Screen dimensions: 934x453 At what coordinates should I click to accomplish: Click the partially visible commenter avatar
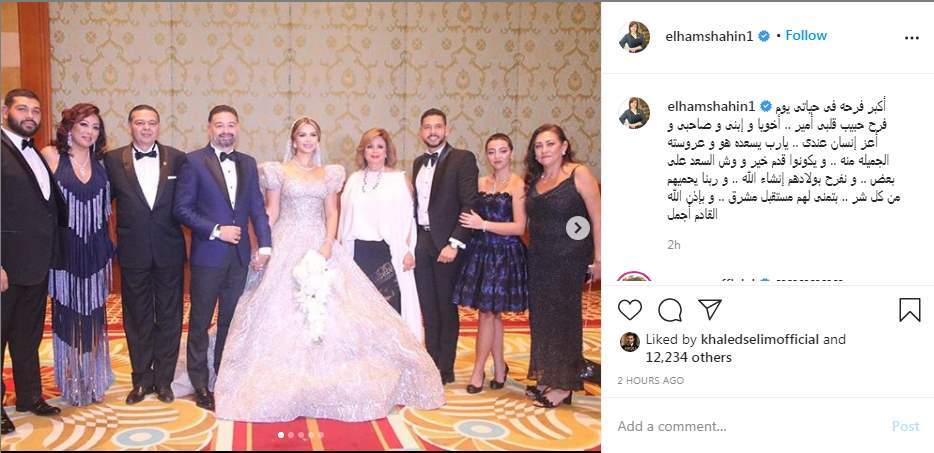[x=634, y=277]
